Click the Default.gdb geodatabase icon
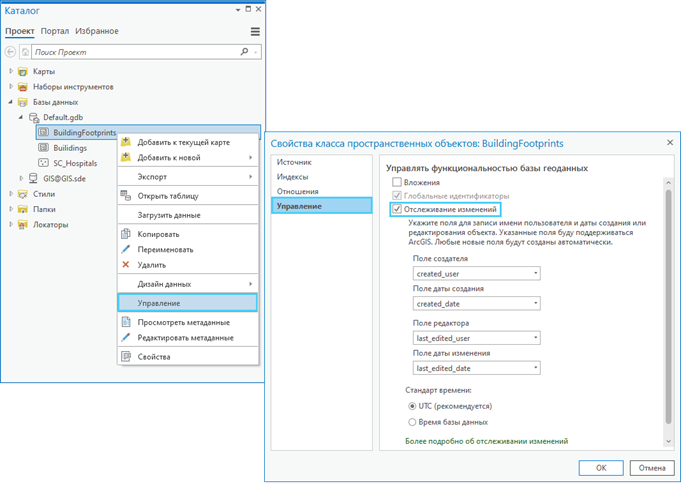The width and height of the screenshot is (681, 484). coord(33,117)
